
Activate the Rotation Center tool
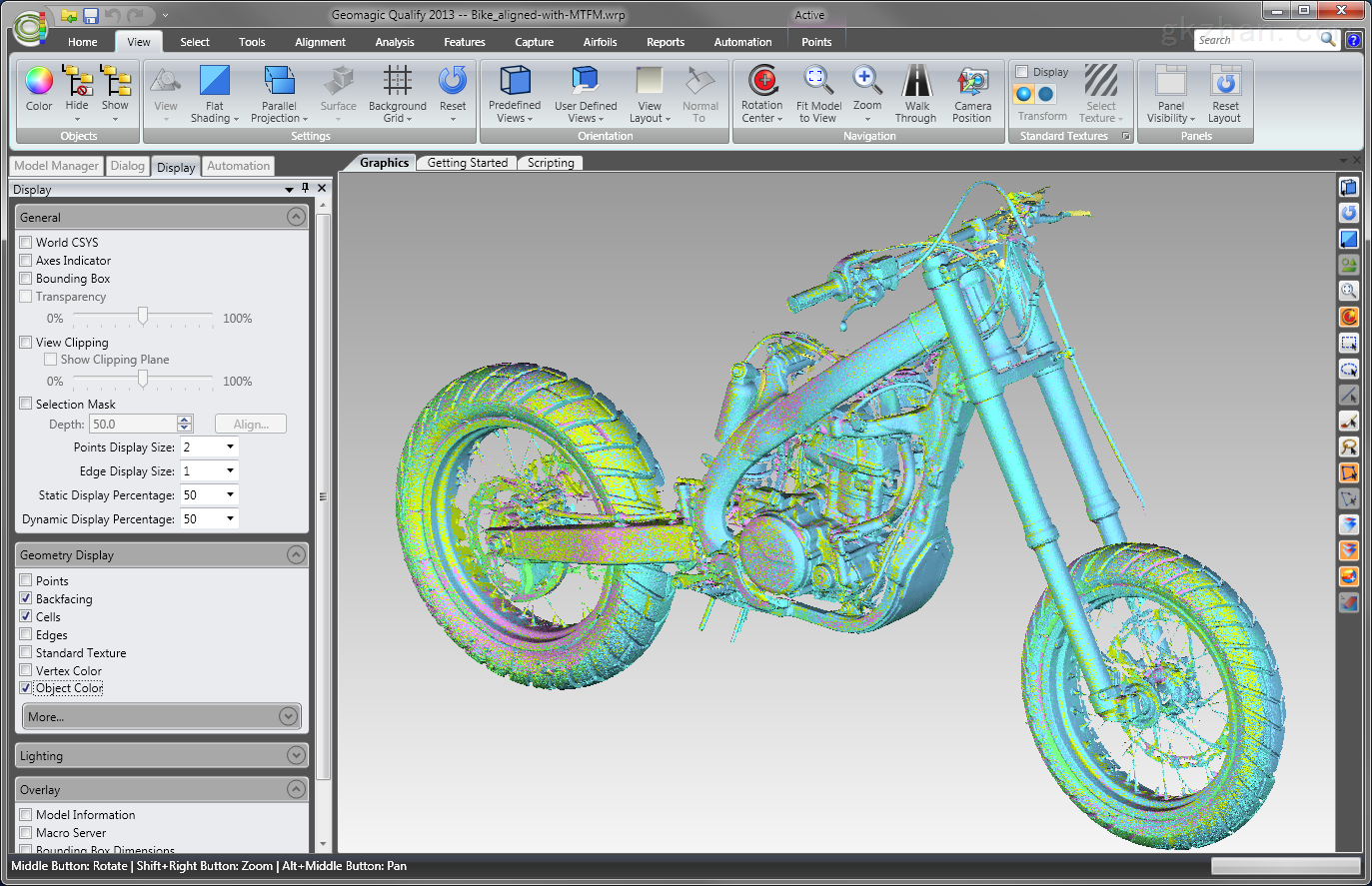click(x=761, y=95)
